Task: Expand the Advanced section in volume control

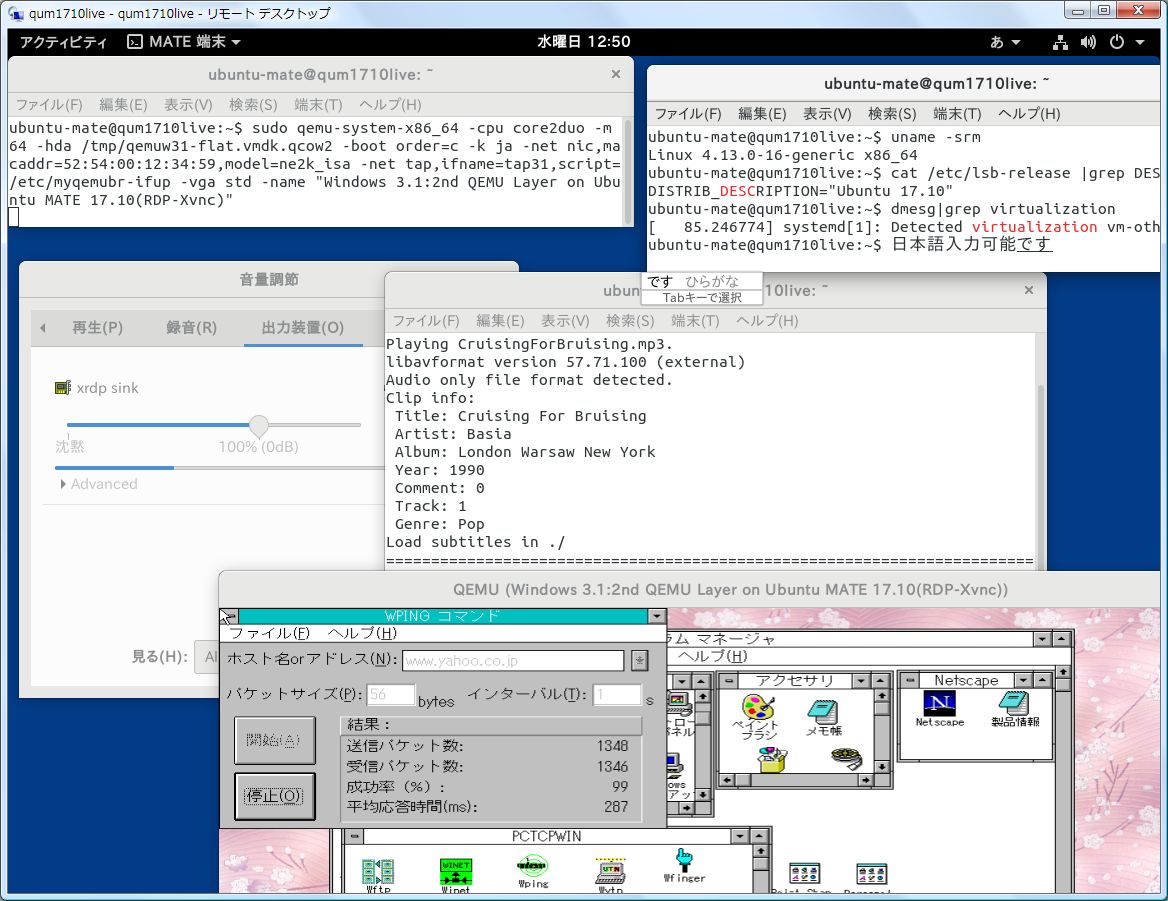Action: coord(98,484)
